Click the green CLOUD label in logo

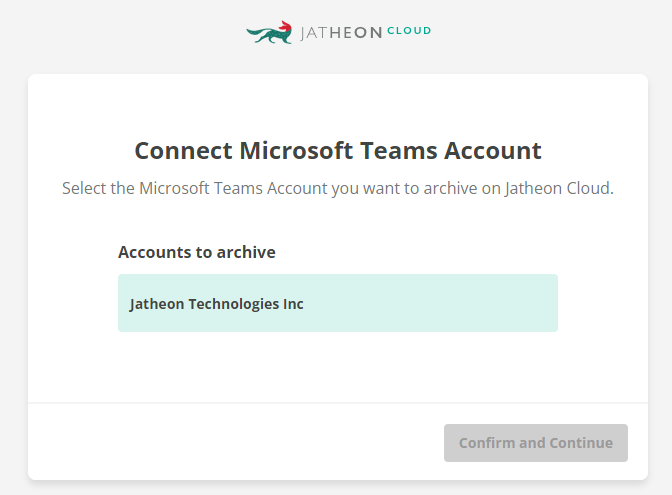click(409, 31)
